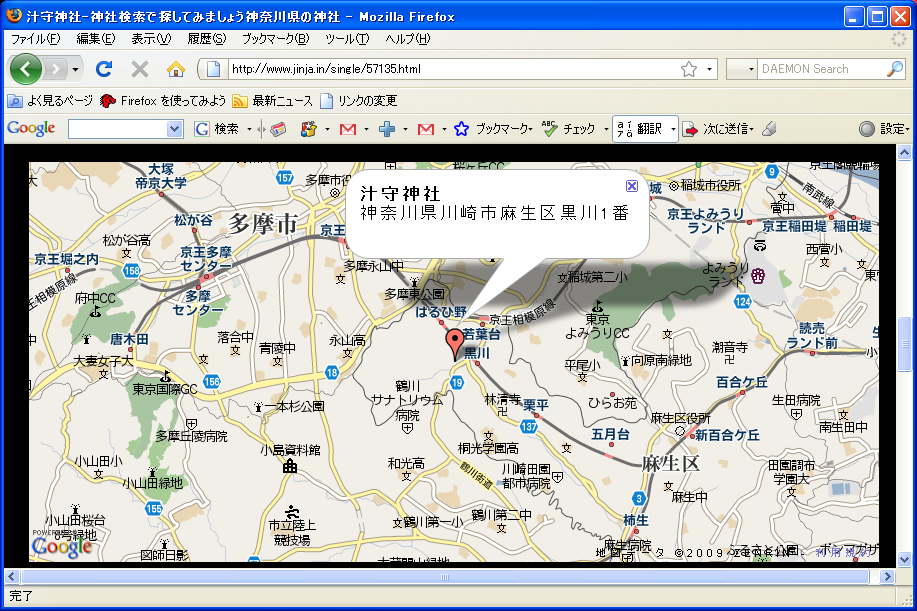
Task: Click the address text 神奈川県川崎市麻生区黒川1番
Action: click(495, 213)
